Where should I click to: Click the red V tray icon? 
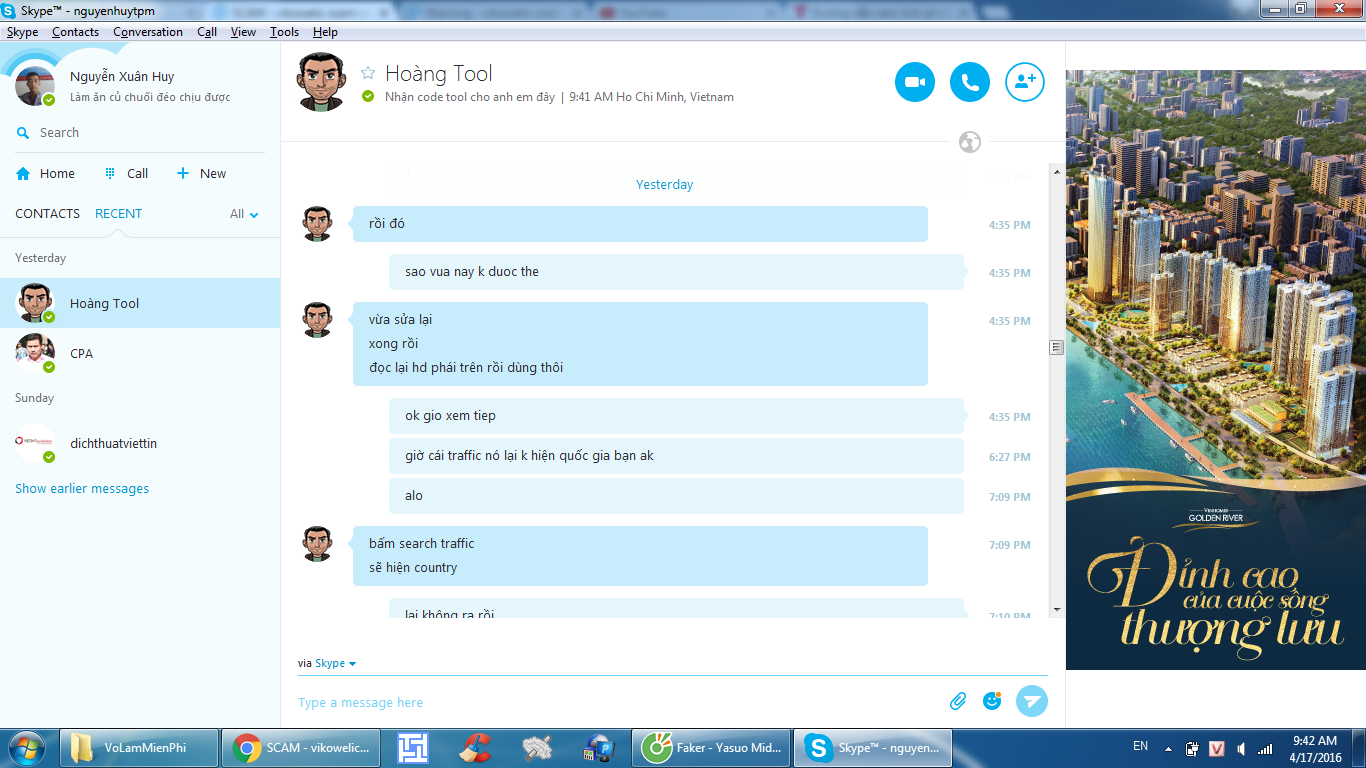click(1217, 748)
